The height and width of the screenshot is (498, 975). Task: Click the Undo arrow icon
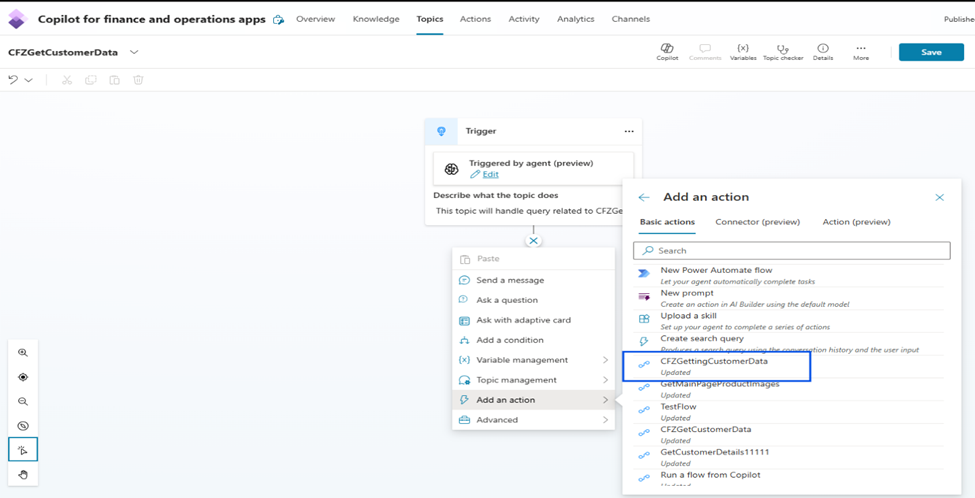(x=13, y=80)
